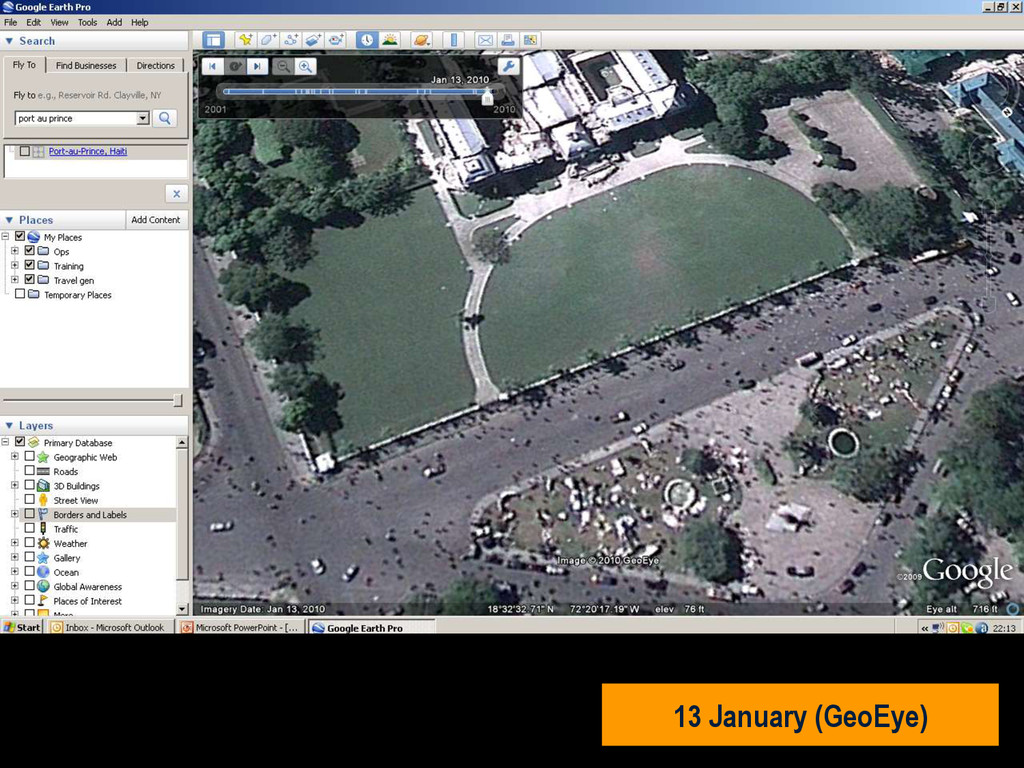
Task: Open the Edit menu
Action: [x=33, y=22]
